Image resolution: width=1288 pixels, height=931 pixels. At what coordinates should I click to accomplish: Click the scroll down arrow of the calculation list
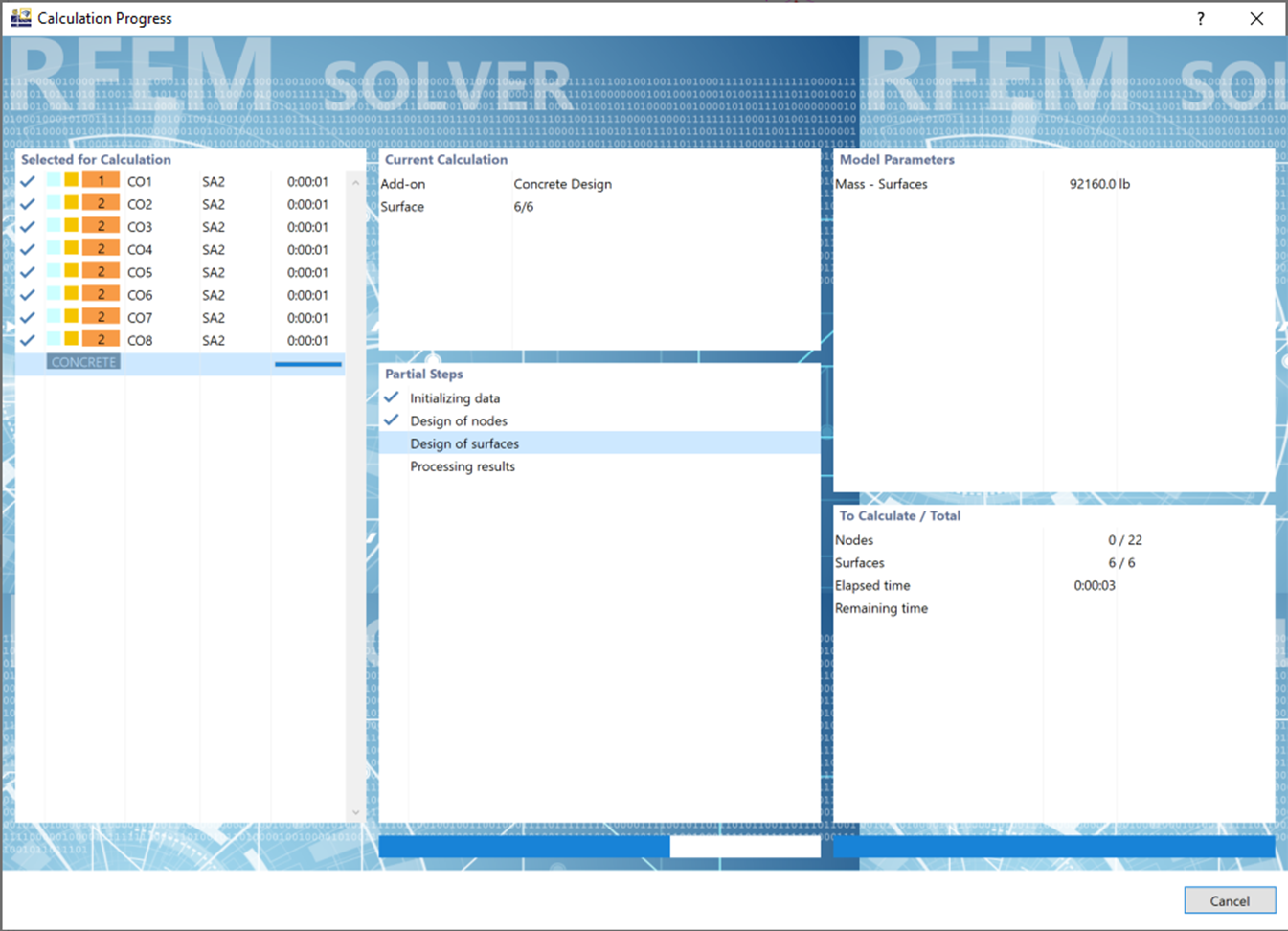pyautogui.click(x=355, y=813)
